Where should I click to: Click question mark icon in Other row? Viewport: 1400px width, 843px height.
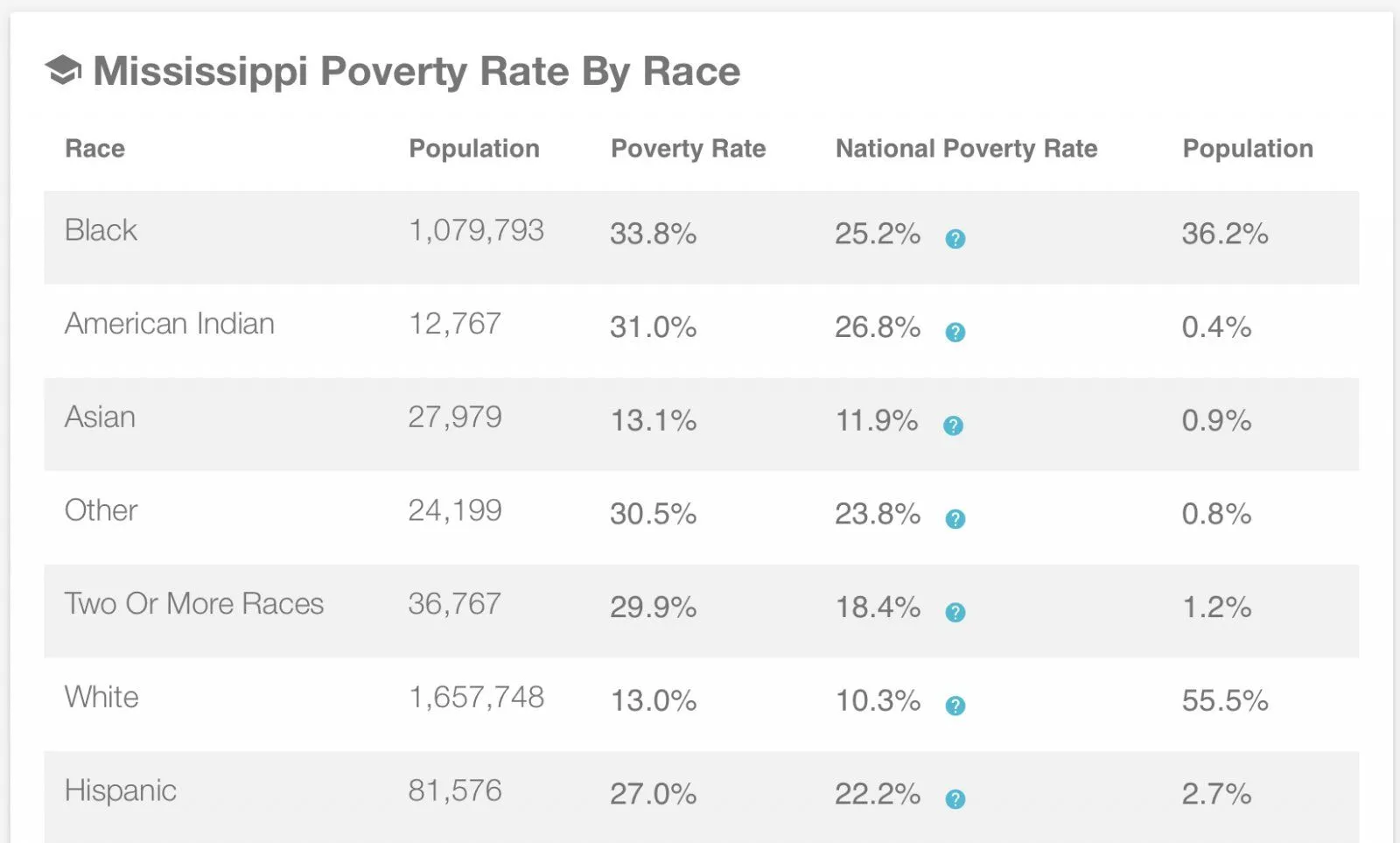pyautogui.click(x=955, y=519)
